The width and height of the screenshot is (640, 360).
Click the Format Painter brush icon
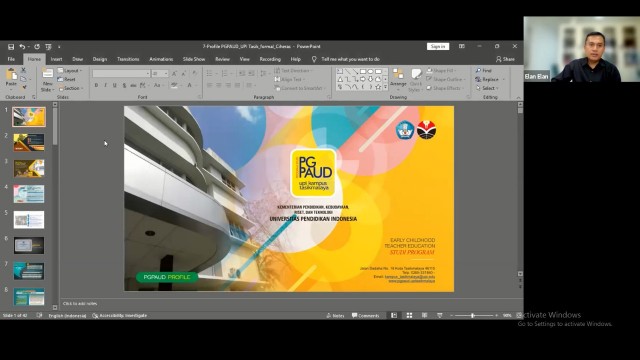click(24, 87)
